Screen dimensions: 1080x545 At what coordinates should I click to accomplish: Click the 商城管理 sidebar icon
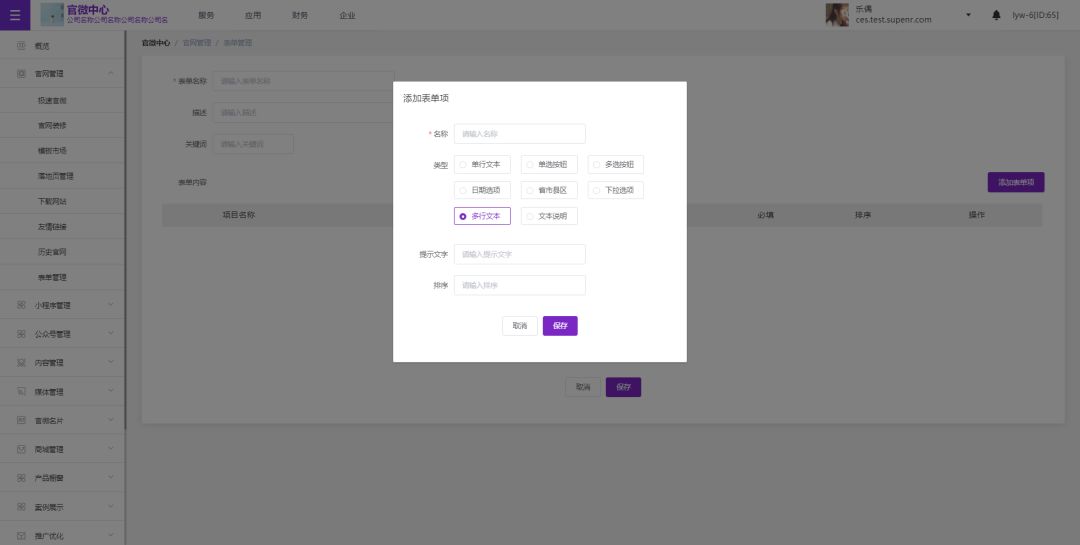pos(21,450)
